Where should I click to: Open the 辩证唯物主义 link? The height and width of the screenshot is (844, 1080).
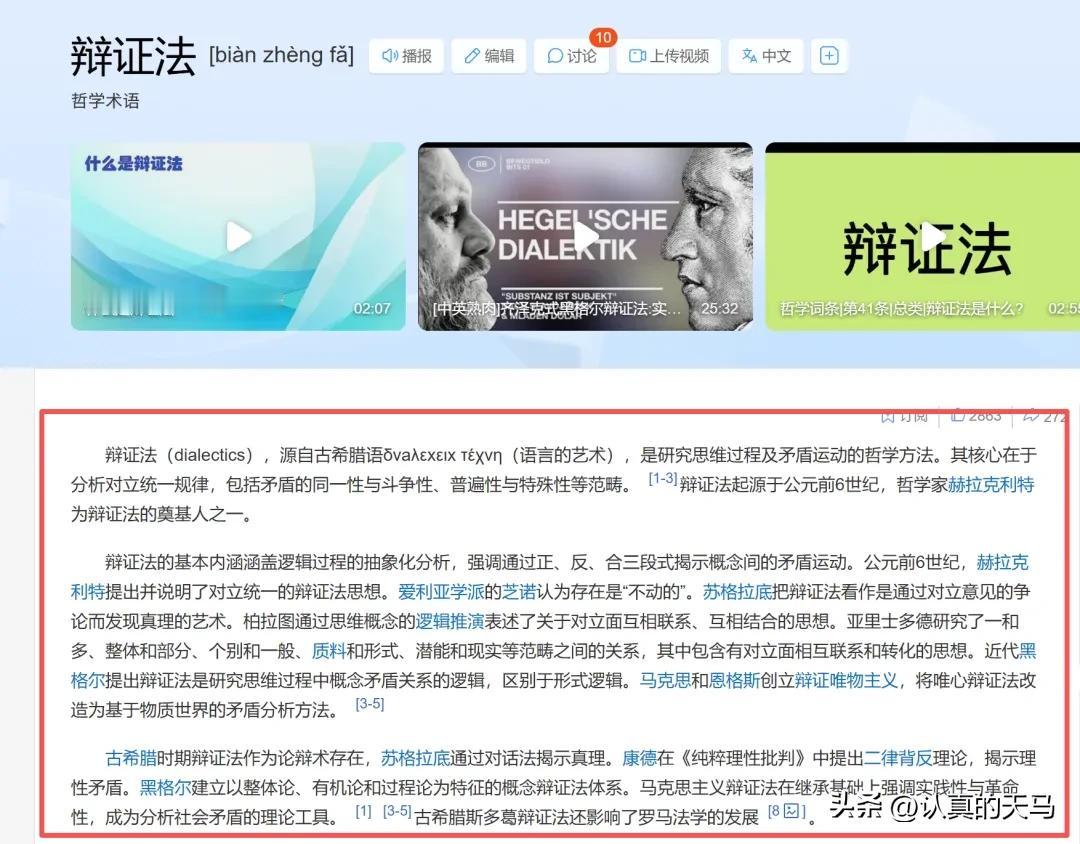pos(847,681)
